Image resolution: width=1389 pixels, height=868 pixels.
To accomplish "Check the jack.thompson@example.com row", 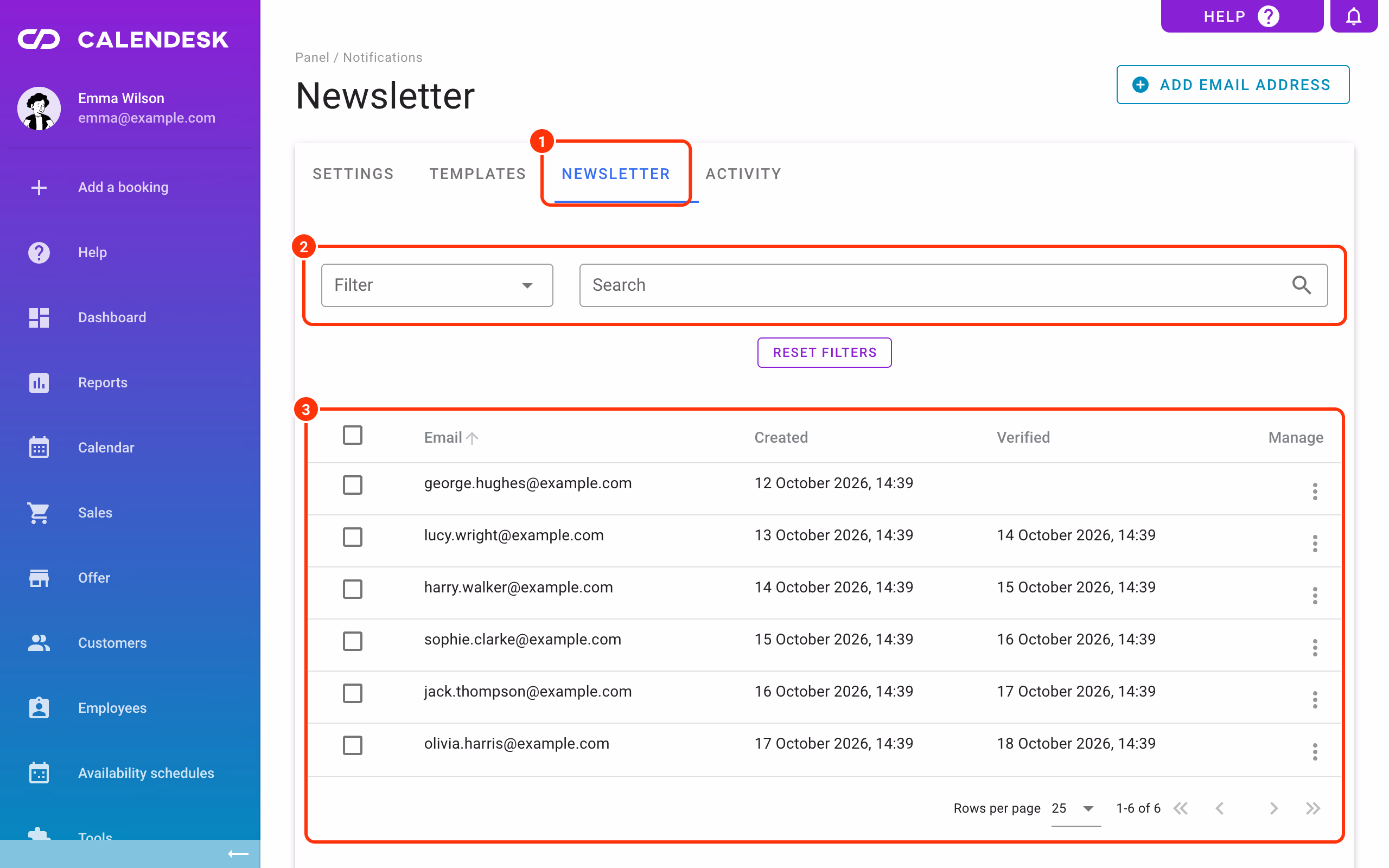I will click(353, 693).
